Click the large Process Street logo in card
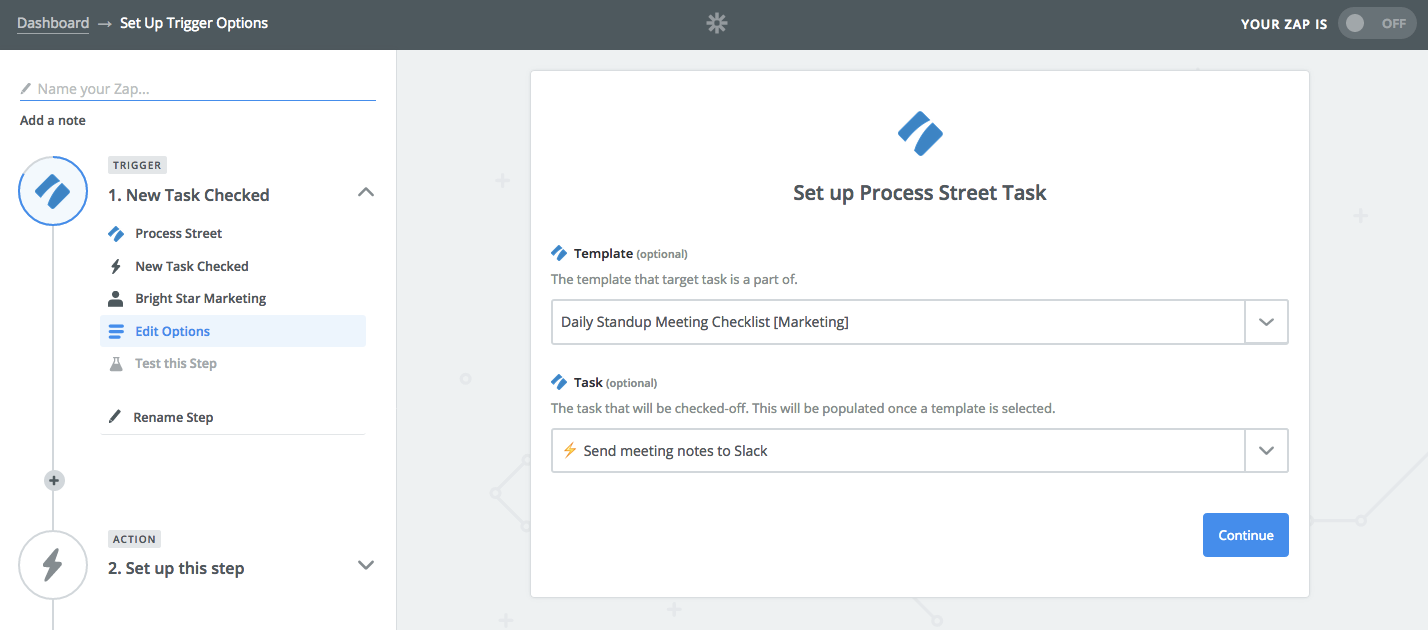The width and height of the screenshot is (1428, 630). pos(920,133)
